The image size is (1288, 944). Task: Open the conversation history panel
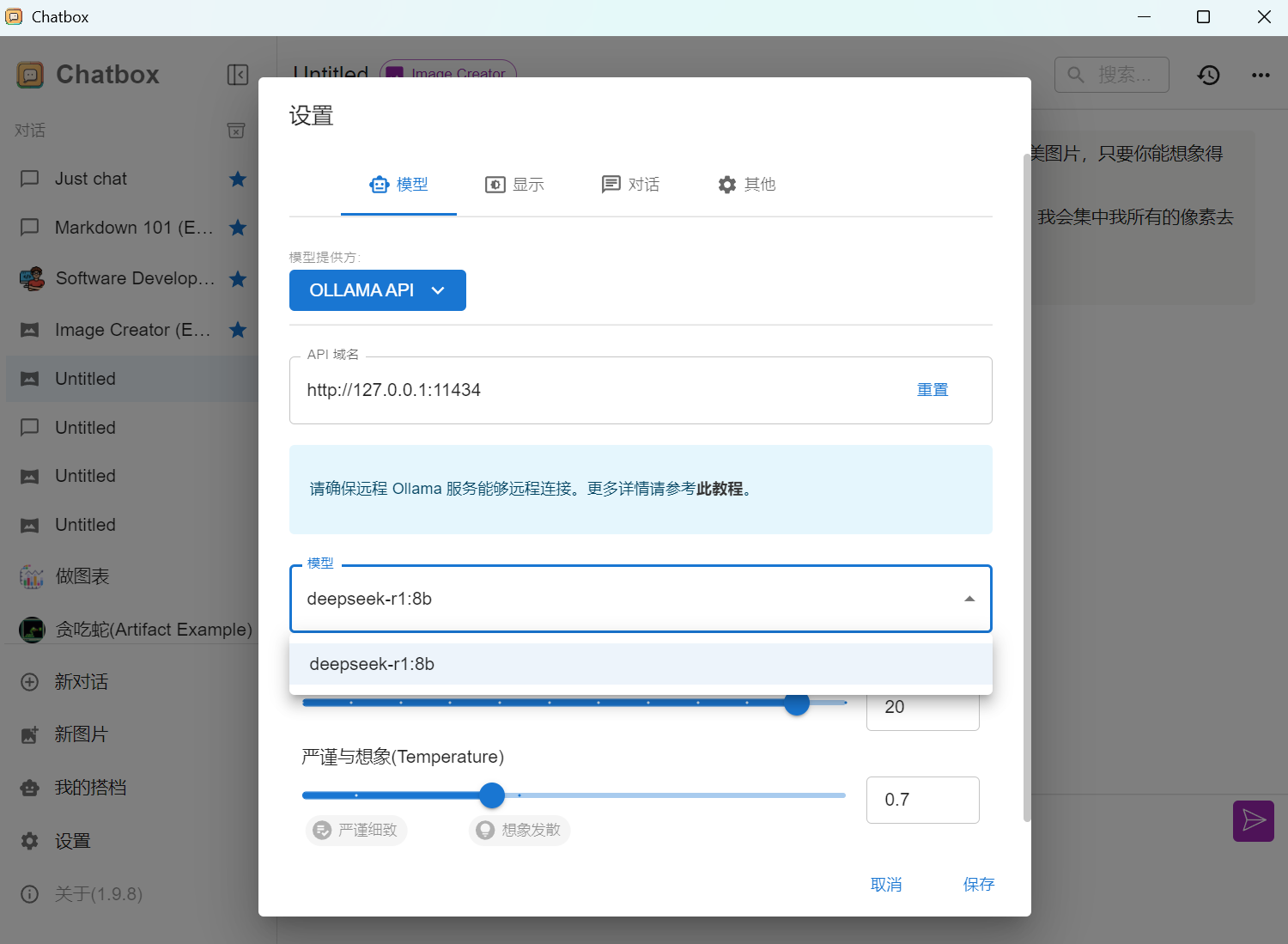click(1208, 75)
